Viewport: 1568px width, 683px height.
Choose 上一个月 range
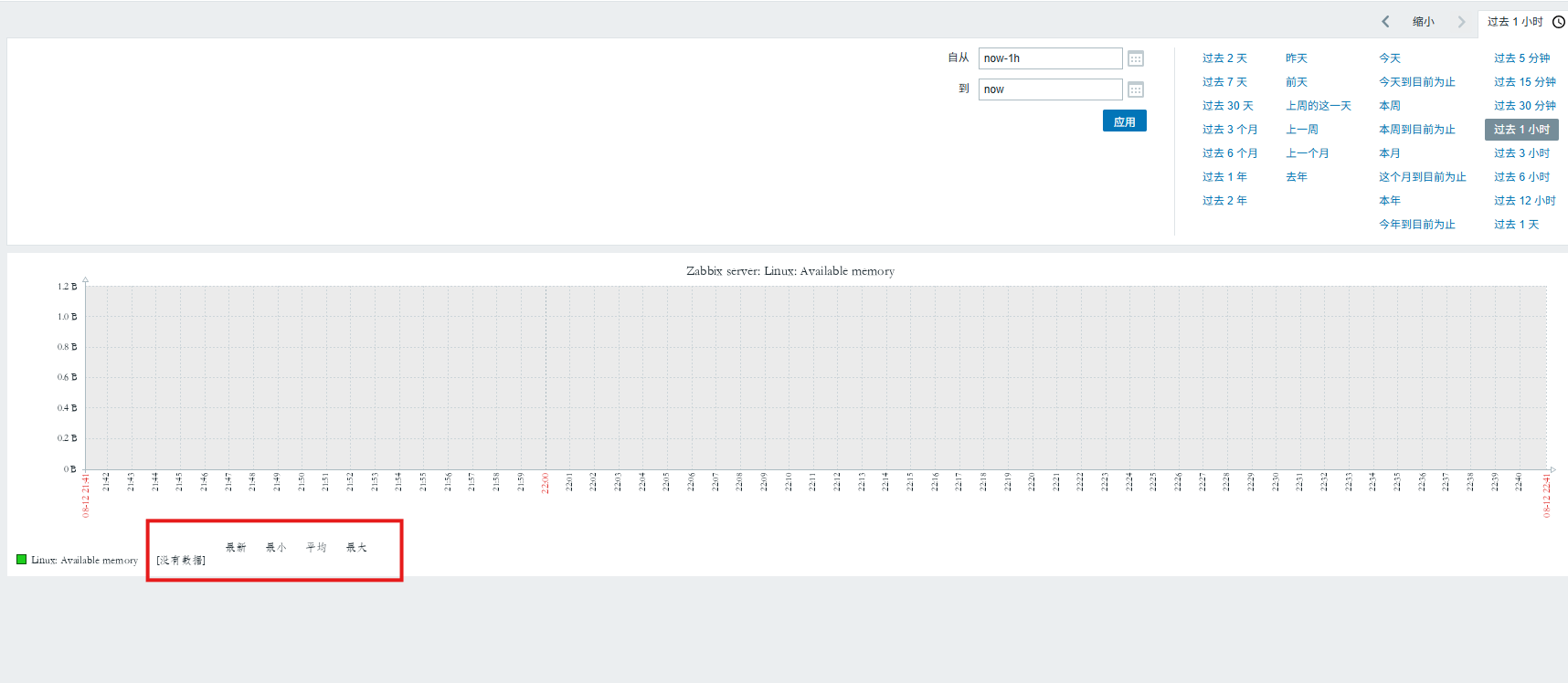1308,153
